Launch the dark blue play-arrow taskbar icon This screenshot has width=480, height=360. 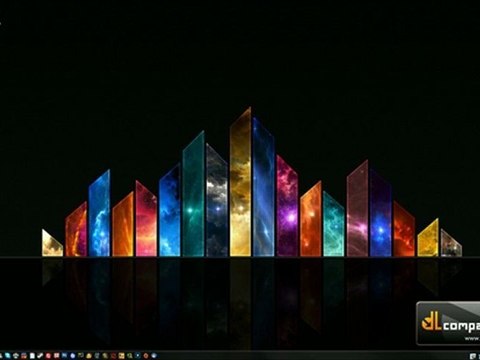click(x=138, y=356)
